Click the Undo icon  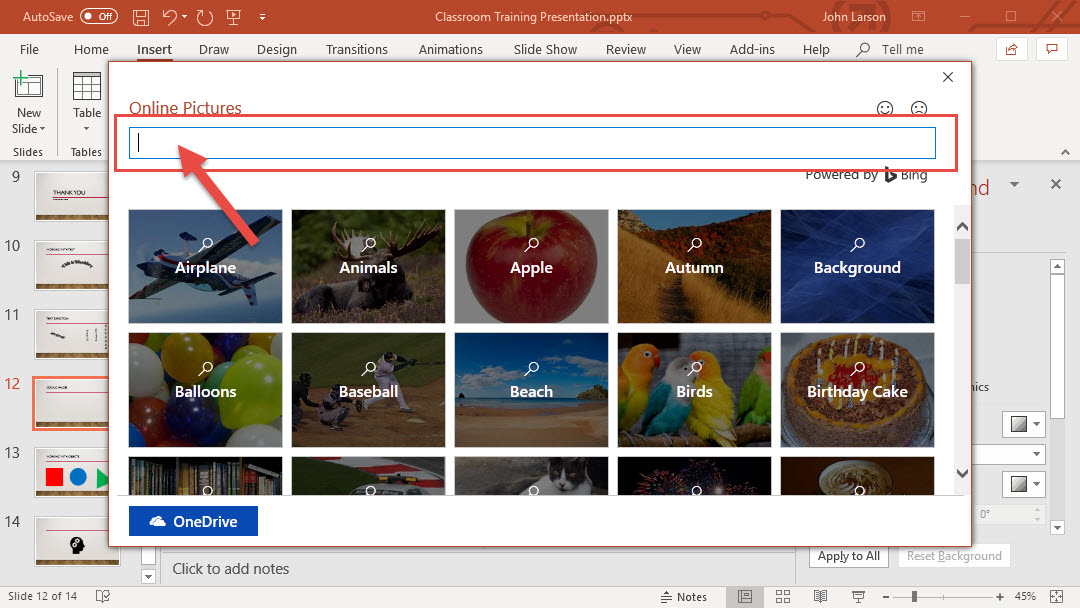click(170, 17)
